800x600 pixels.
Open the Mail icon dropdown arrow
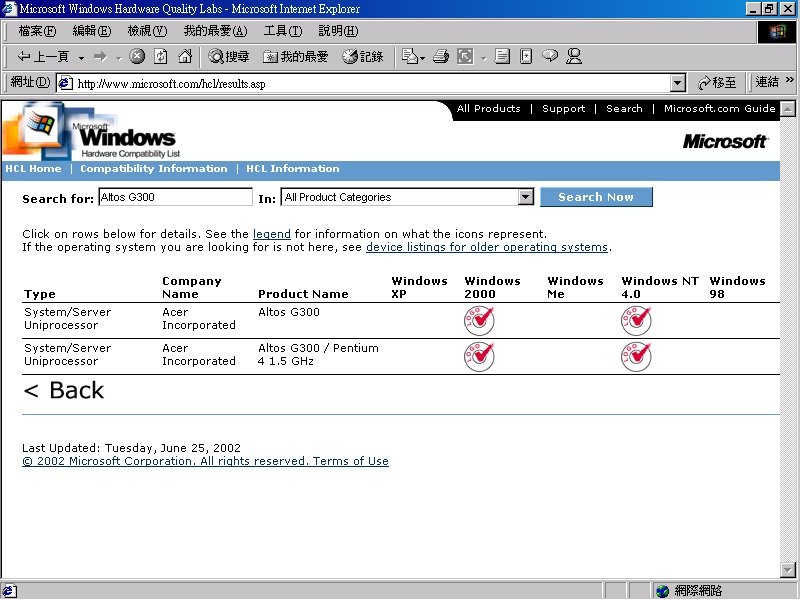[x=422, y=58]
